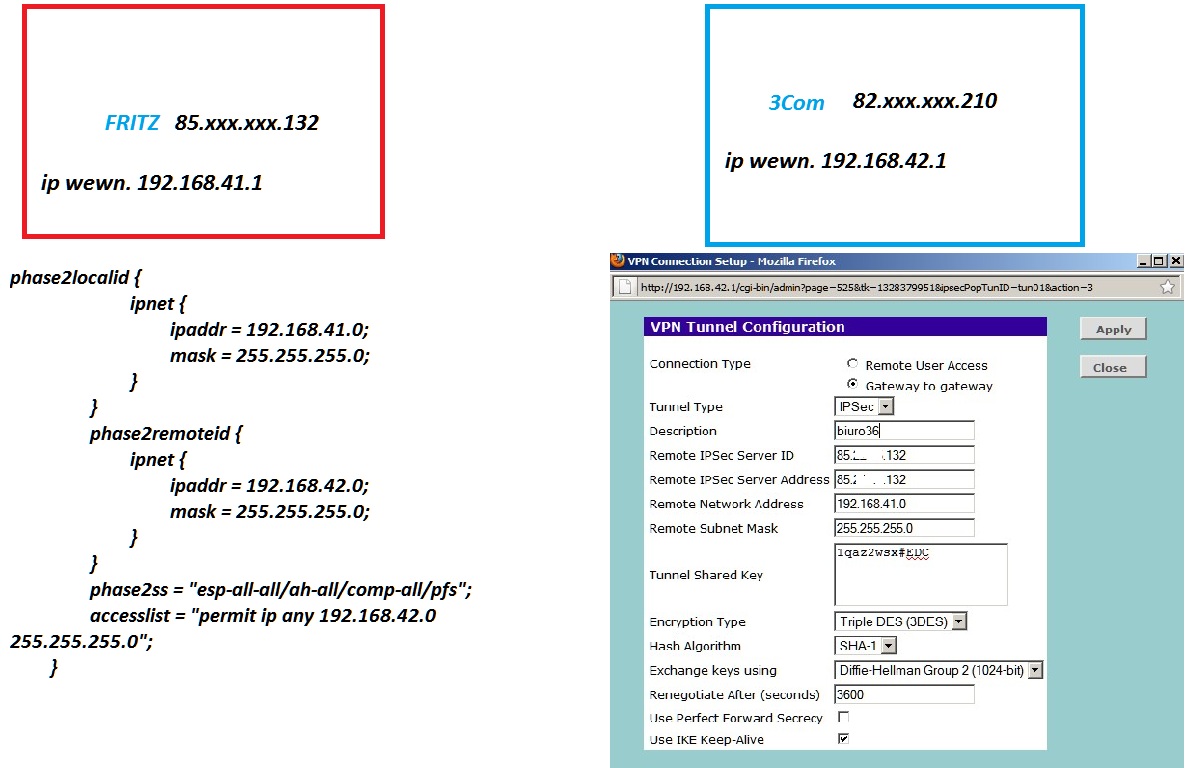
Task: Click the Remote IPSec Server ID field
Action: point(905,455)
